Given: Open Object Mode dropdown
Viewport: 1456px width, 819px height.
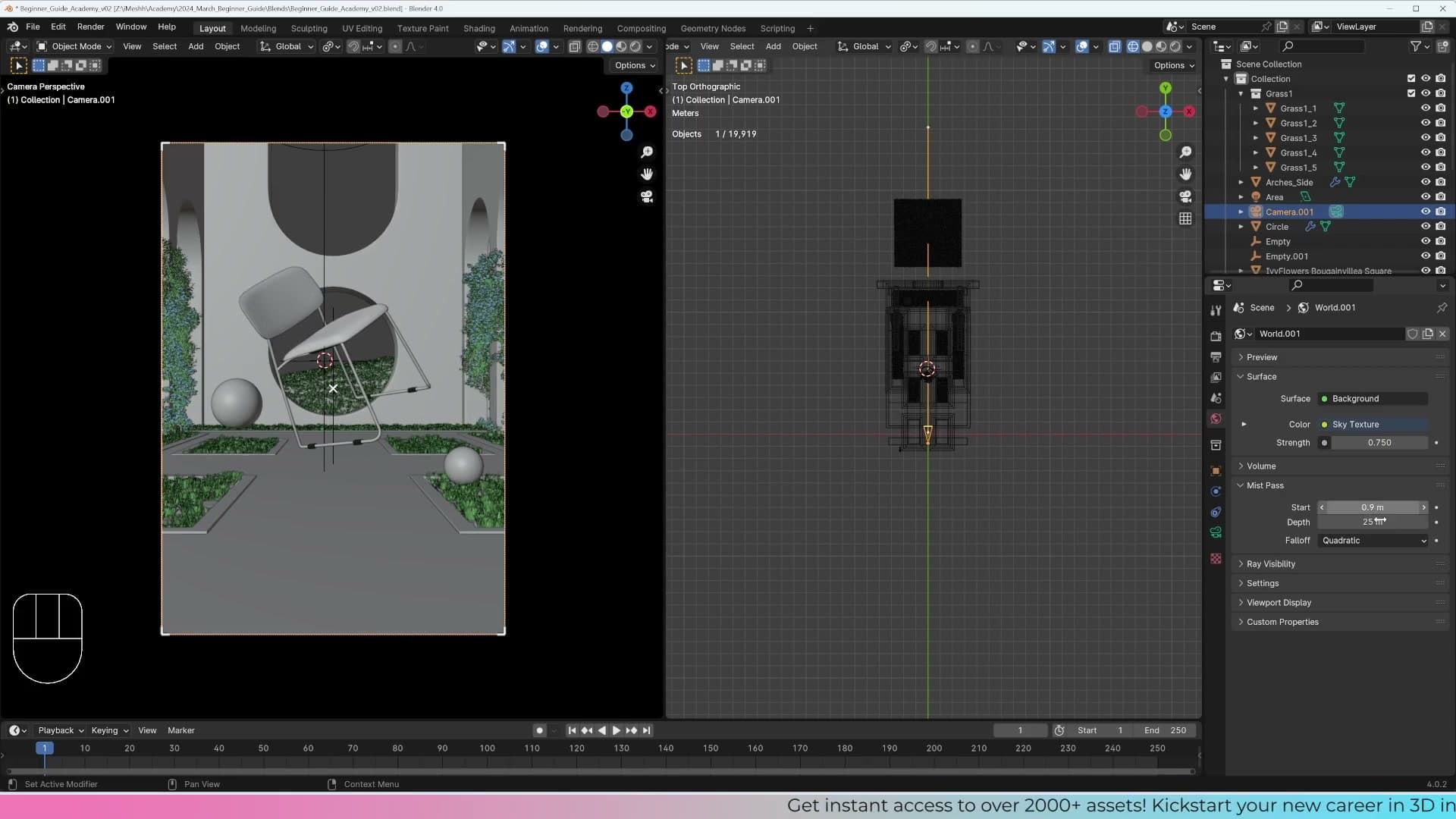Looking at the screenshot, I should click(74, 46).
